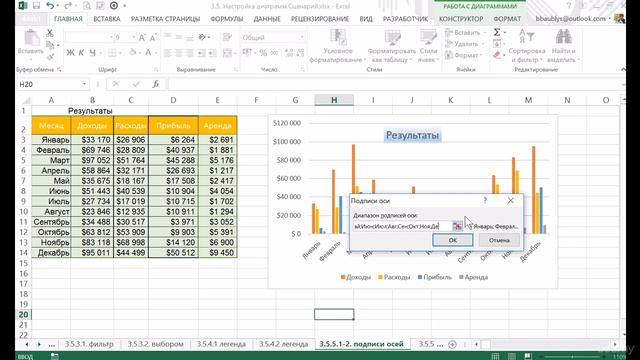
Task: Click the fill color bucket icon
Action: pyautogui.click(x=132, y=53)
